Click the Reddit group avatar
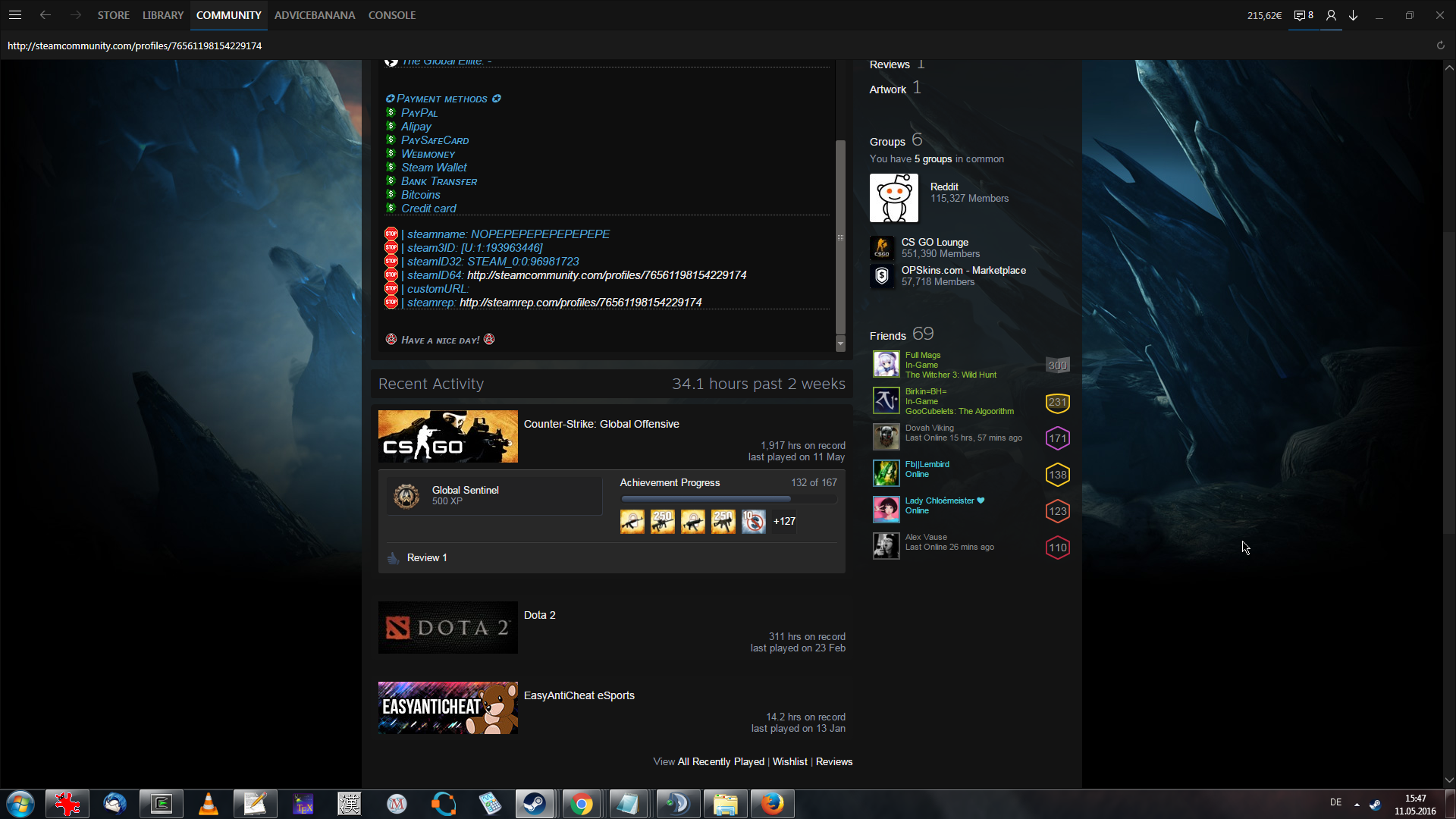 click(x=893, y=198)
